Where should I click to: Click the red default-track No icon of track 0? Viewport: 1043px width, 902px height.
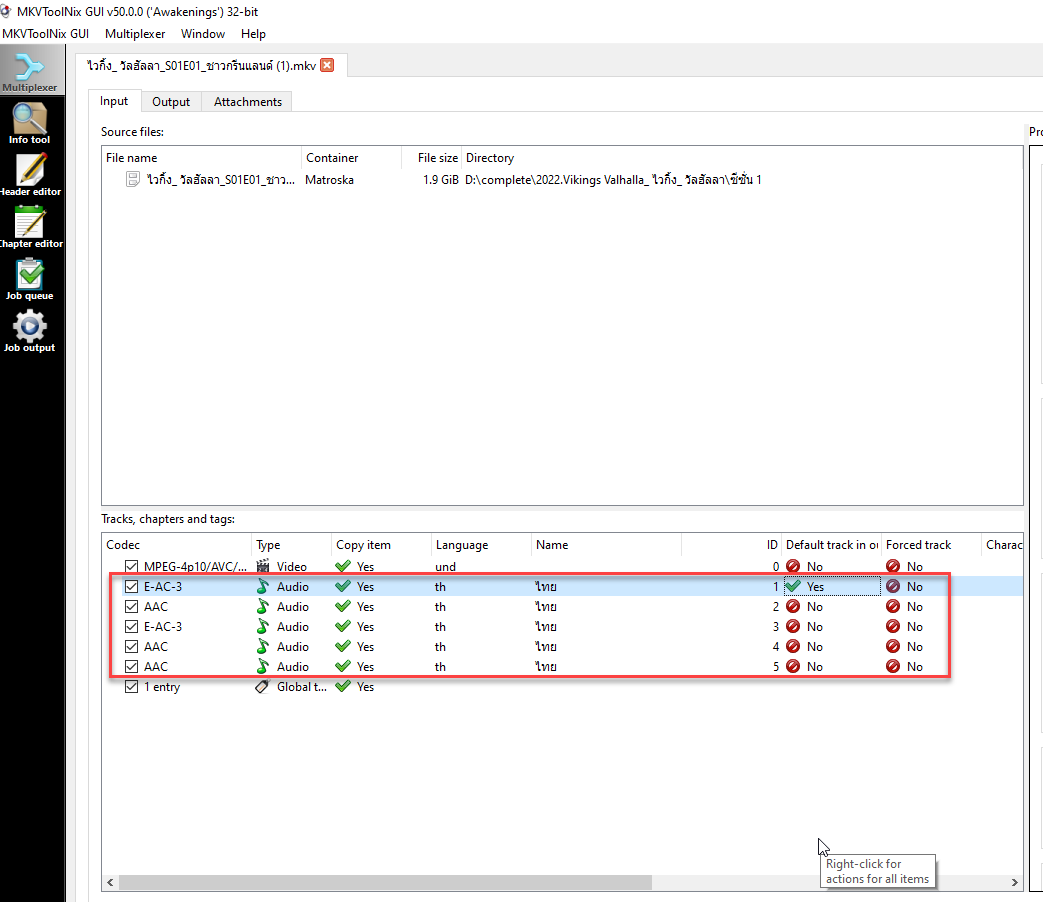[x=793, y=567]
